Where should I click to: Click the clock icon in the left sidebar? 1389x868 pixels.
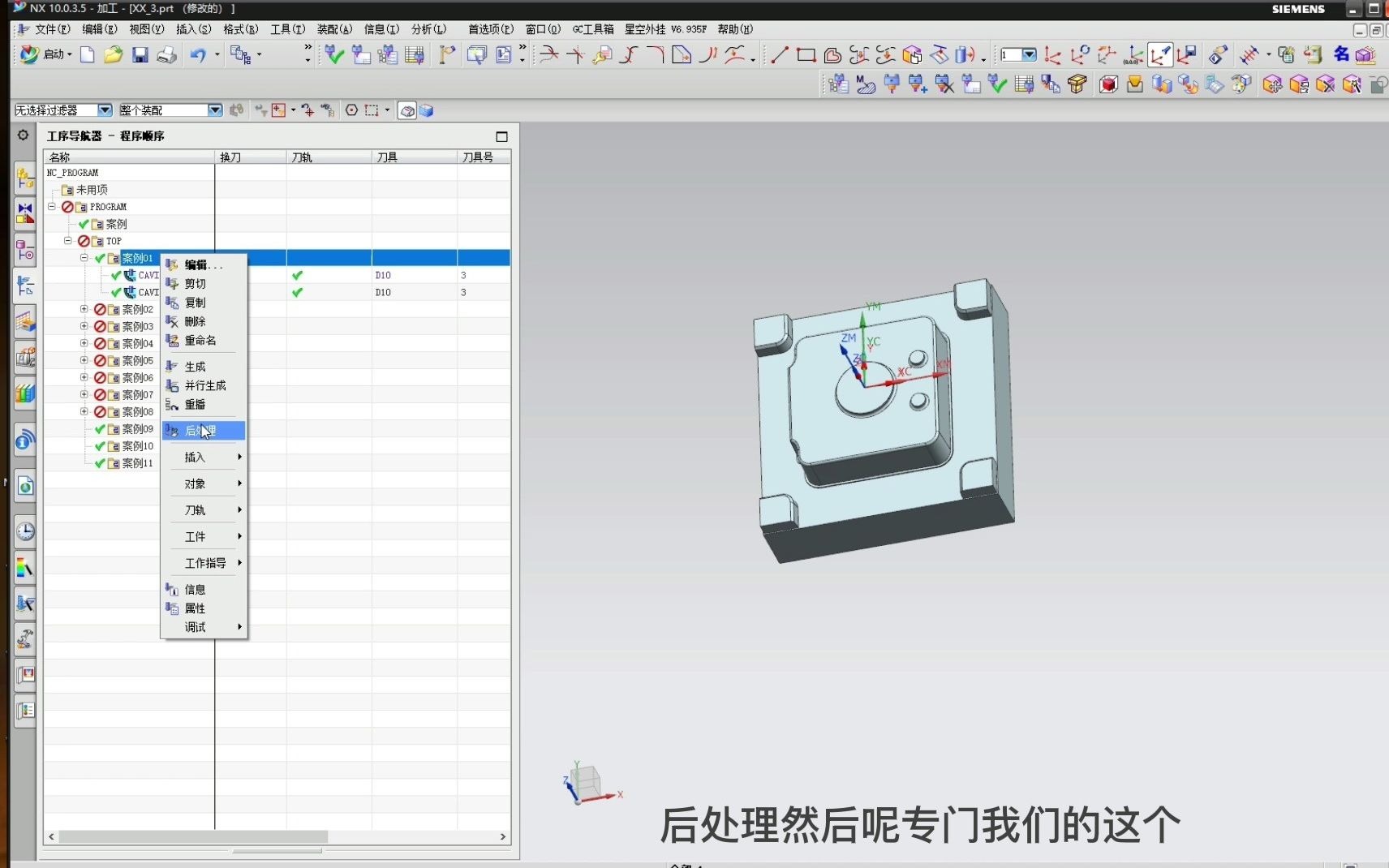tap(24, 531)
